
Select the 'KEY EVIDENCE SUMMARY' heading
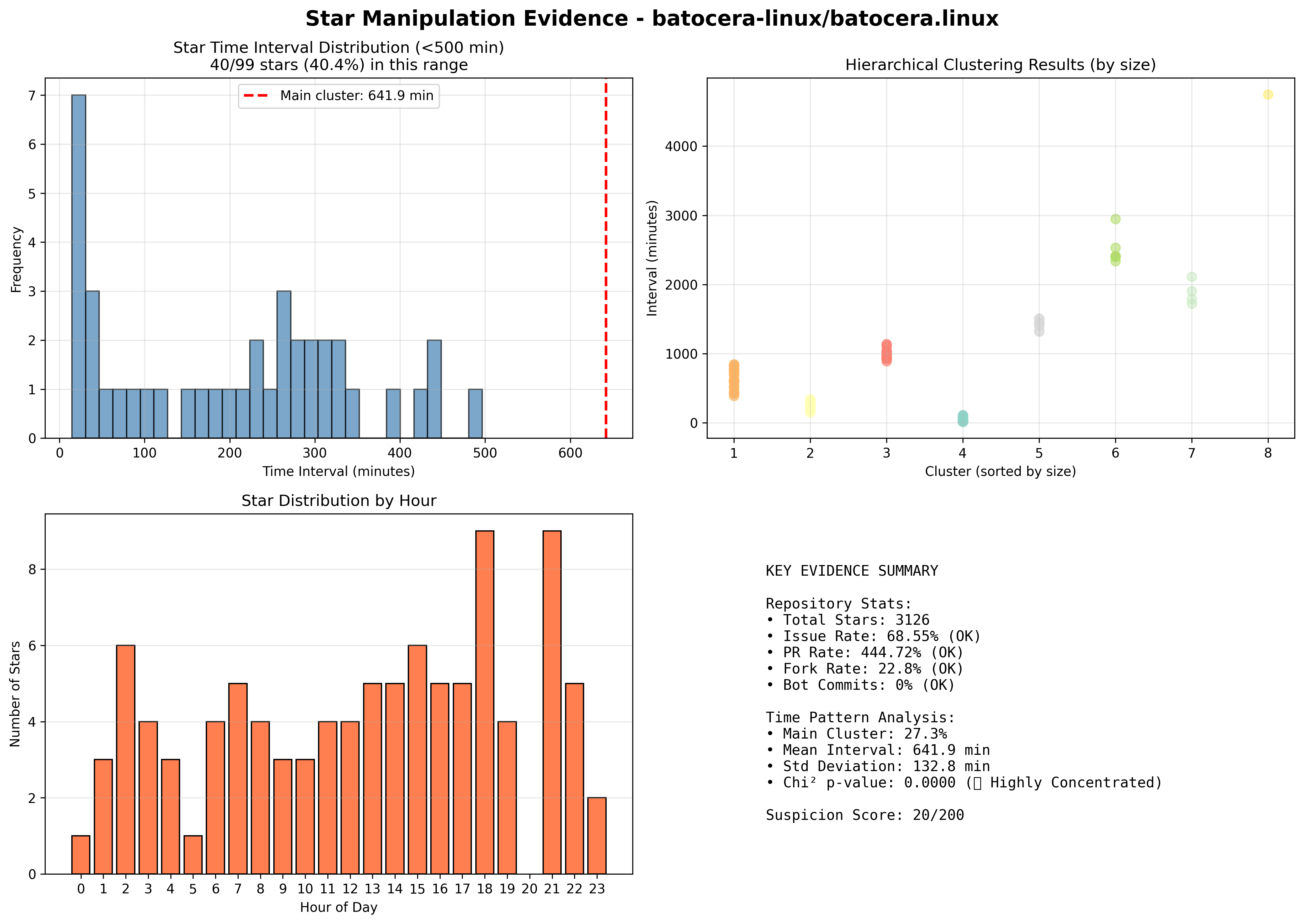point(852,571)
